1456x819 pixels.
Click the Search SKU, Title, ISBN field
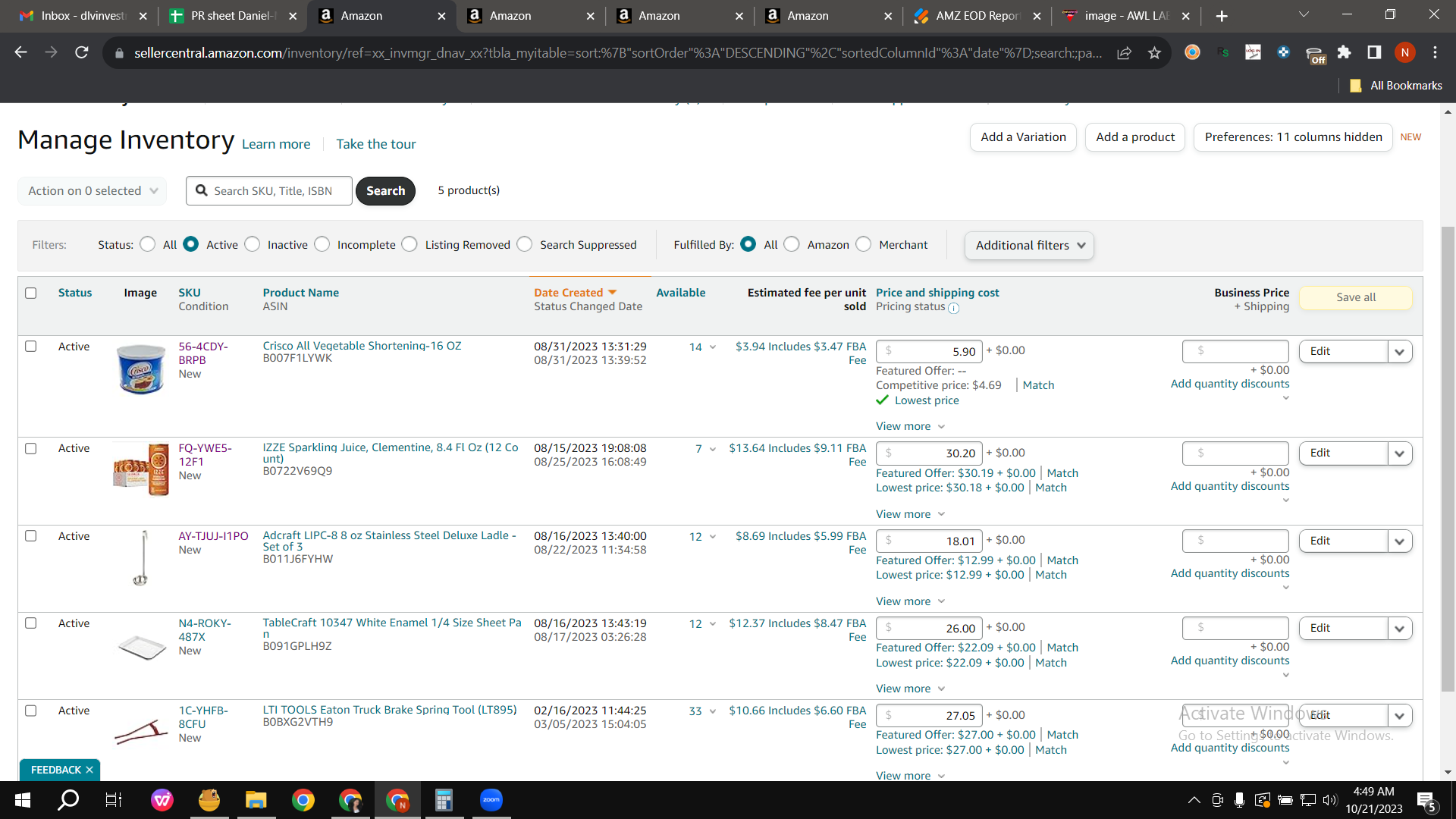pos(269,191)
